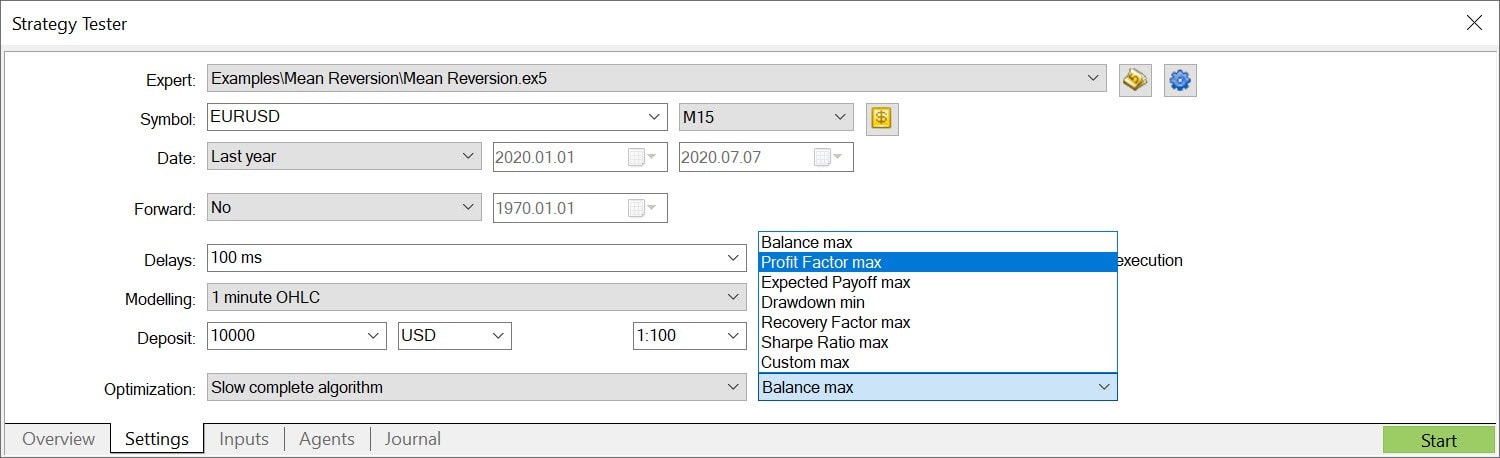Click the EURUSD symbol input field
1500x458 pixels.
[425, 117]
